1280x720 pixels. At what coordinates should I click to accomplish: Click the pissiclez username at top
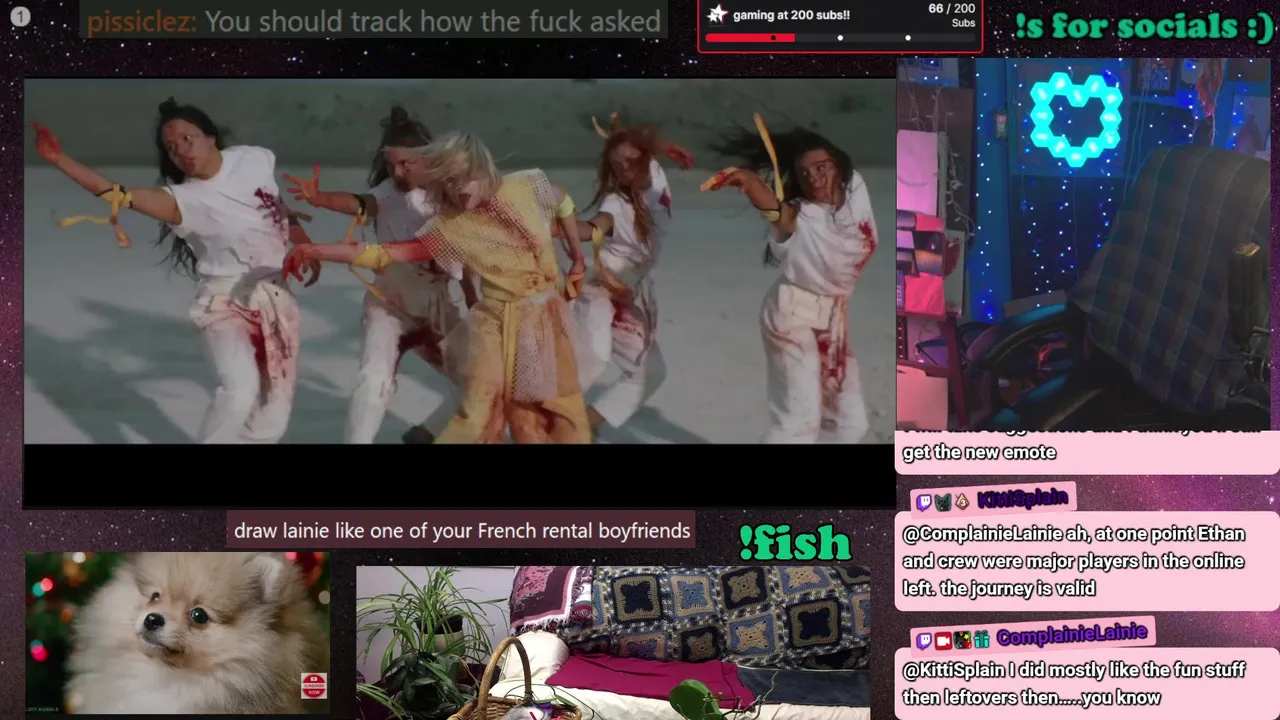[141, 21]
